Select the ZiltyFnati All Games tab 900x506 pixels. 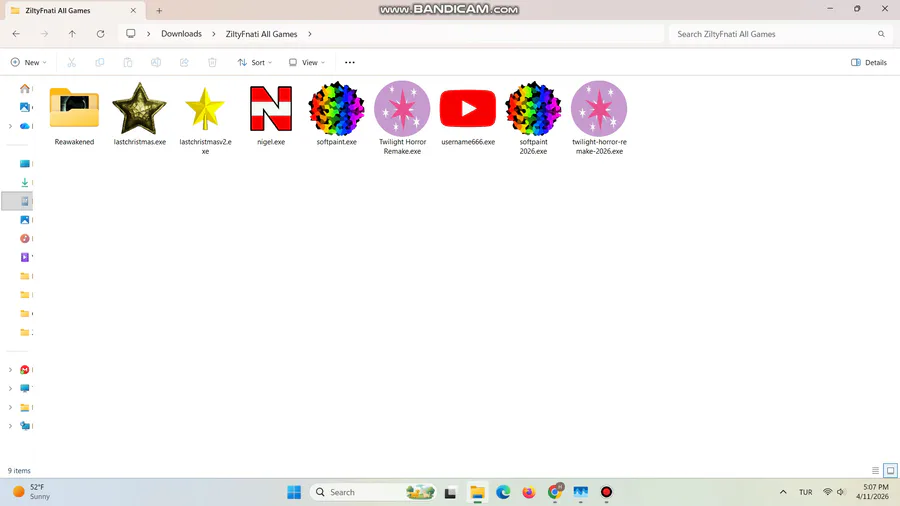click(x=73, y=10)
